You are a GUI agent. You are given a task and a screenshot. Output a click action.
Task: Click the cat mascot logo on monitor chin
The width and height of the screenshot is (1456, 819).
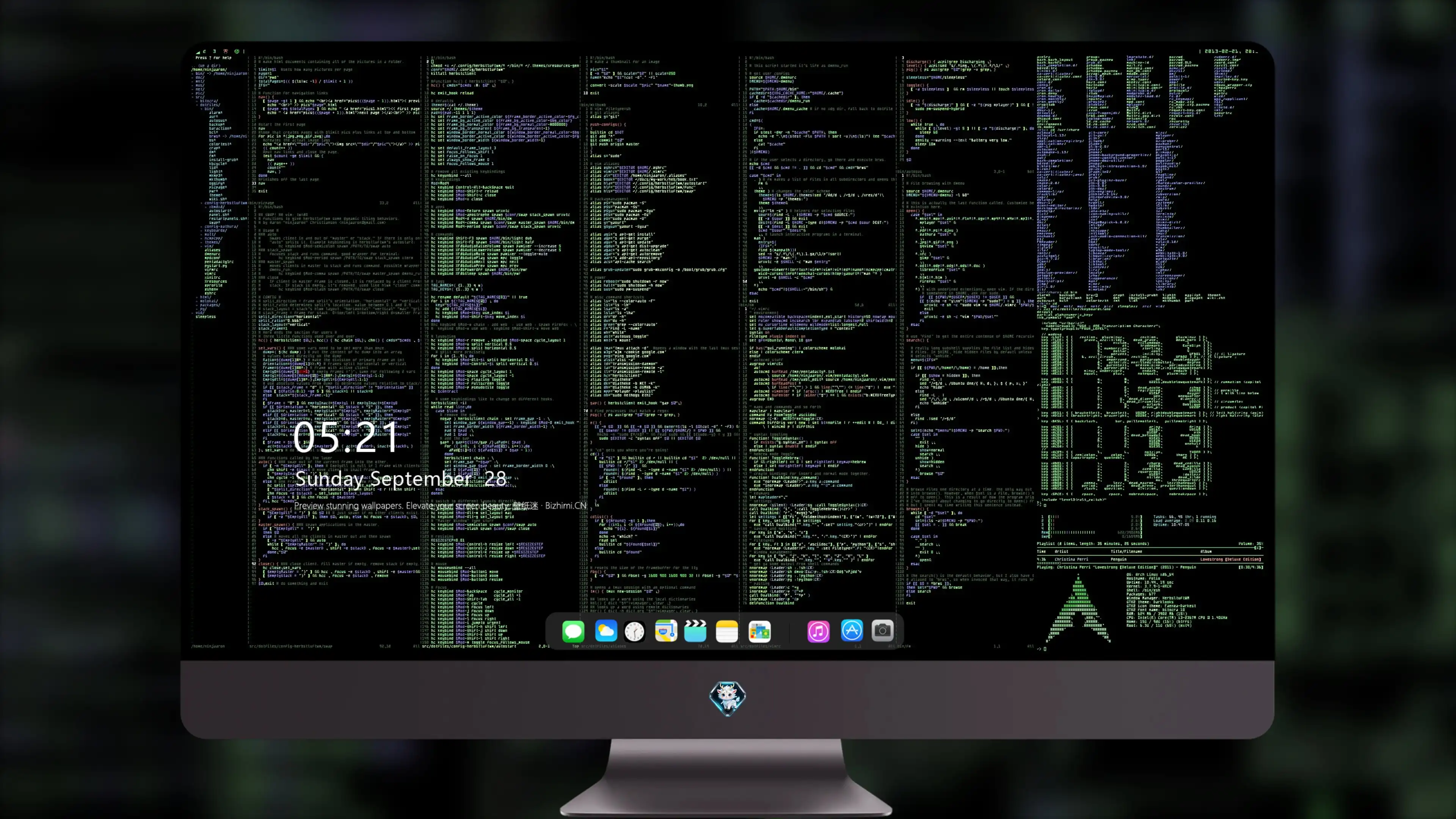tap(728, 698)
